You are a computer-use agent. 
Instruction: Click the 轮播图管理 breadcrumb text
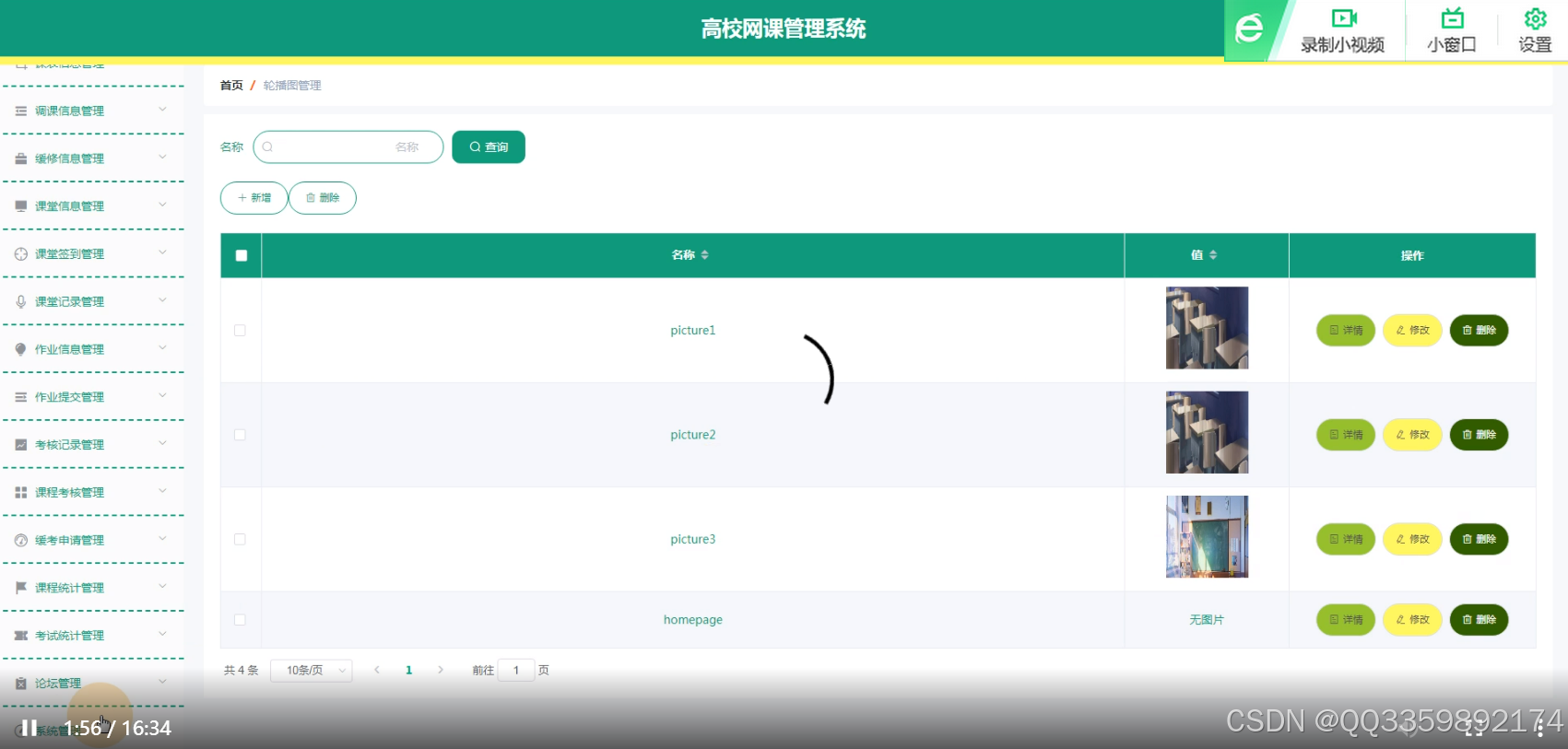pos(292,85)
